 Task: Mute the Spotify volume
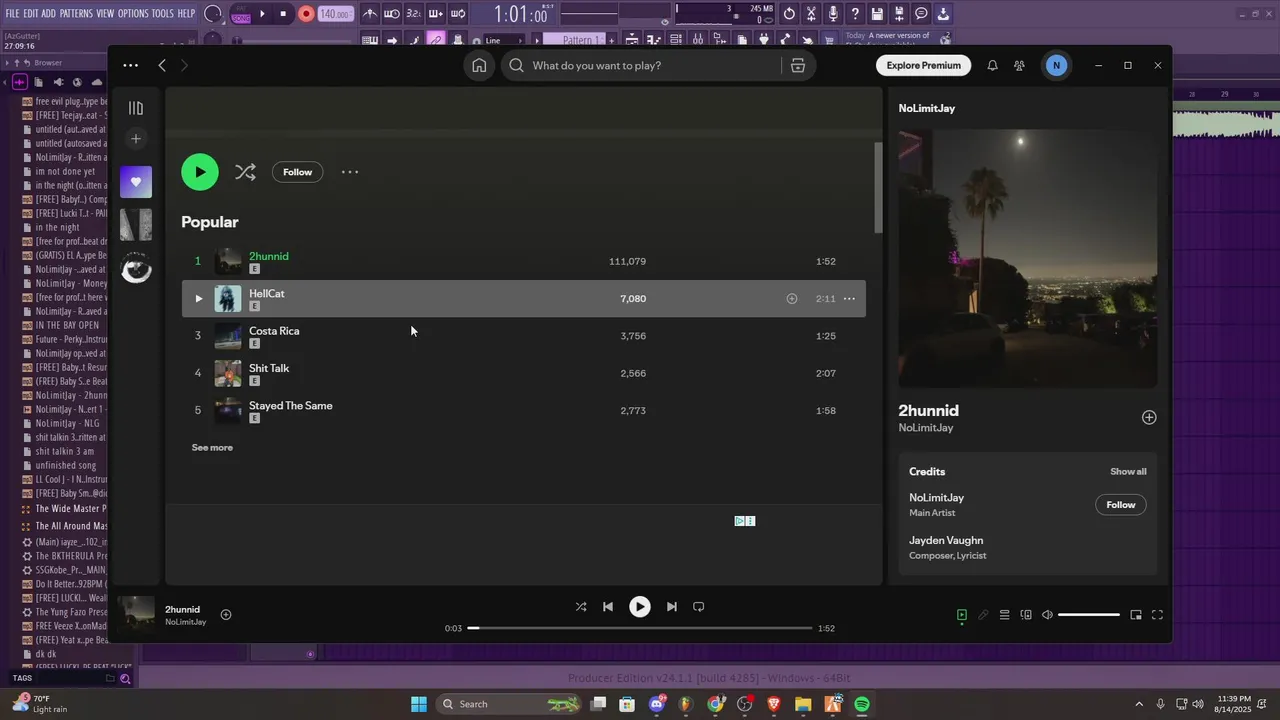click(1047, 615)
